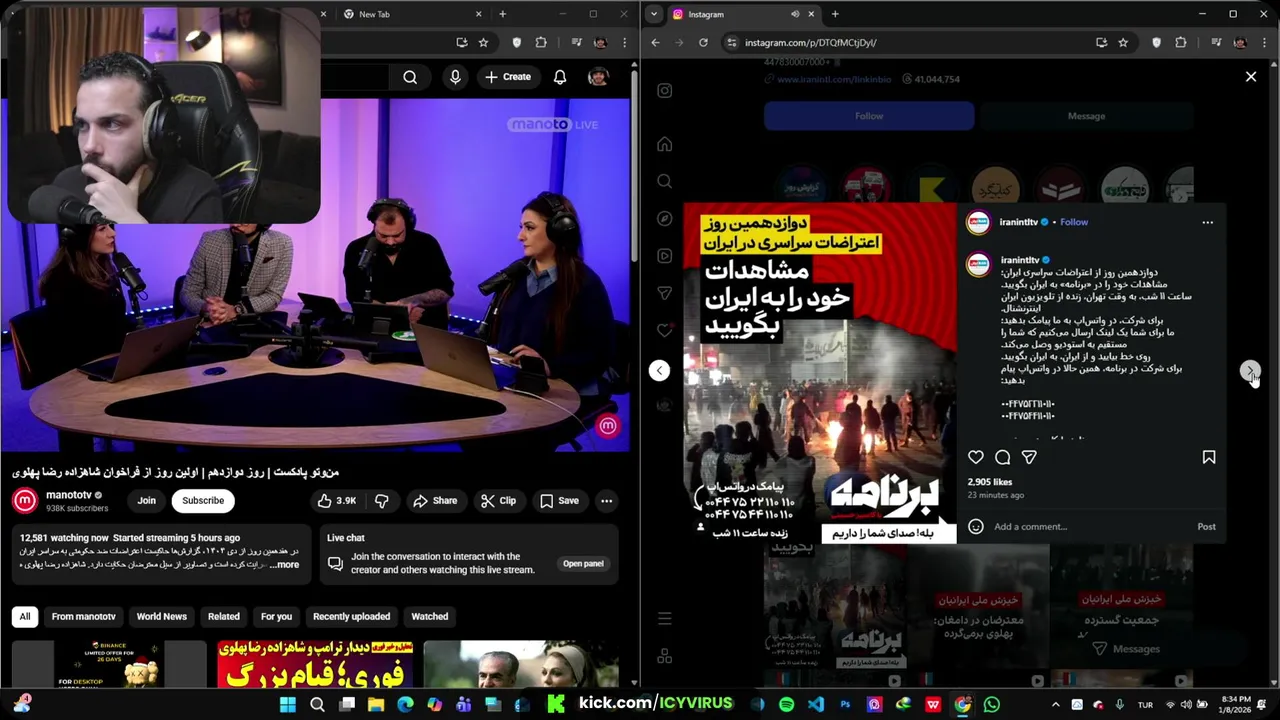Start YouTube voice search microphone
The width and height of the screenshot is (1280, 720).
[x=456, y=77]
